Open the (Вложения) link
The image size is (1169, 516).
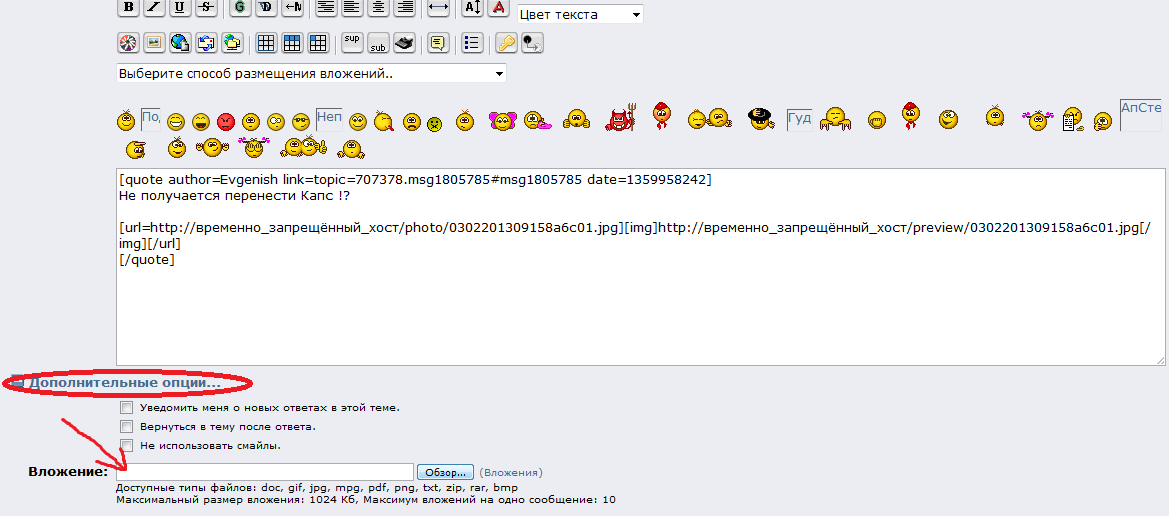[511, 472]
